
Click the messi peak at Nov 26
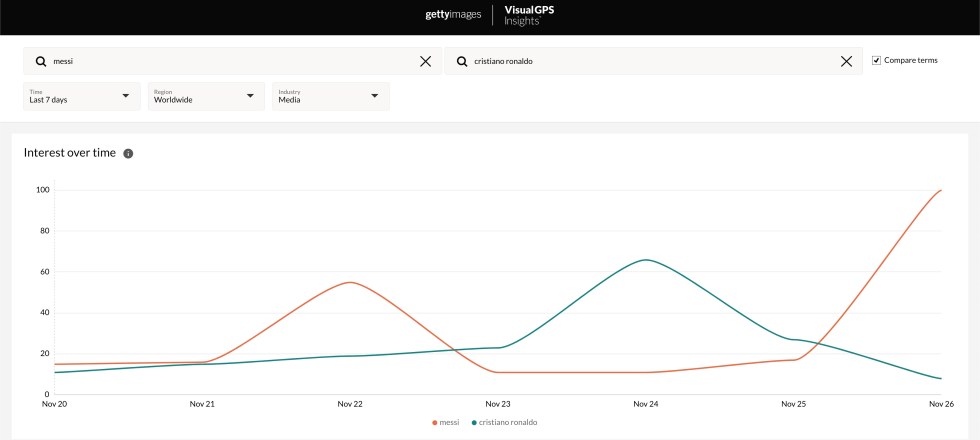click(940, 190)
